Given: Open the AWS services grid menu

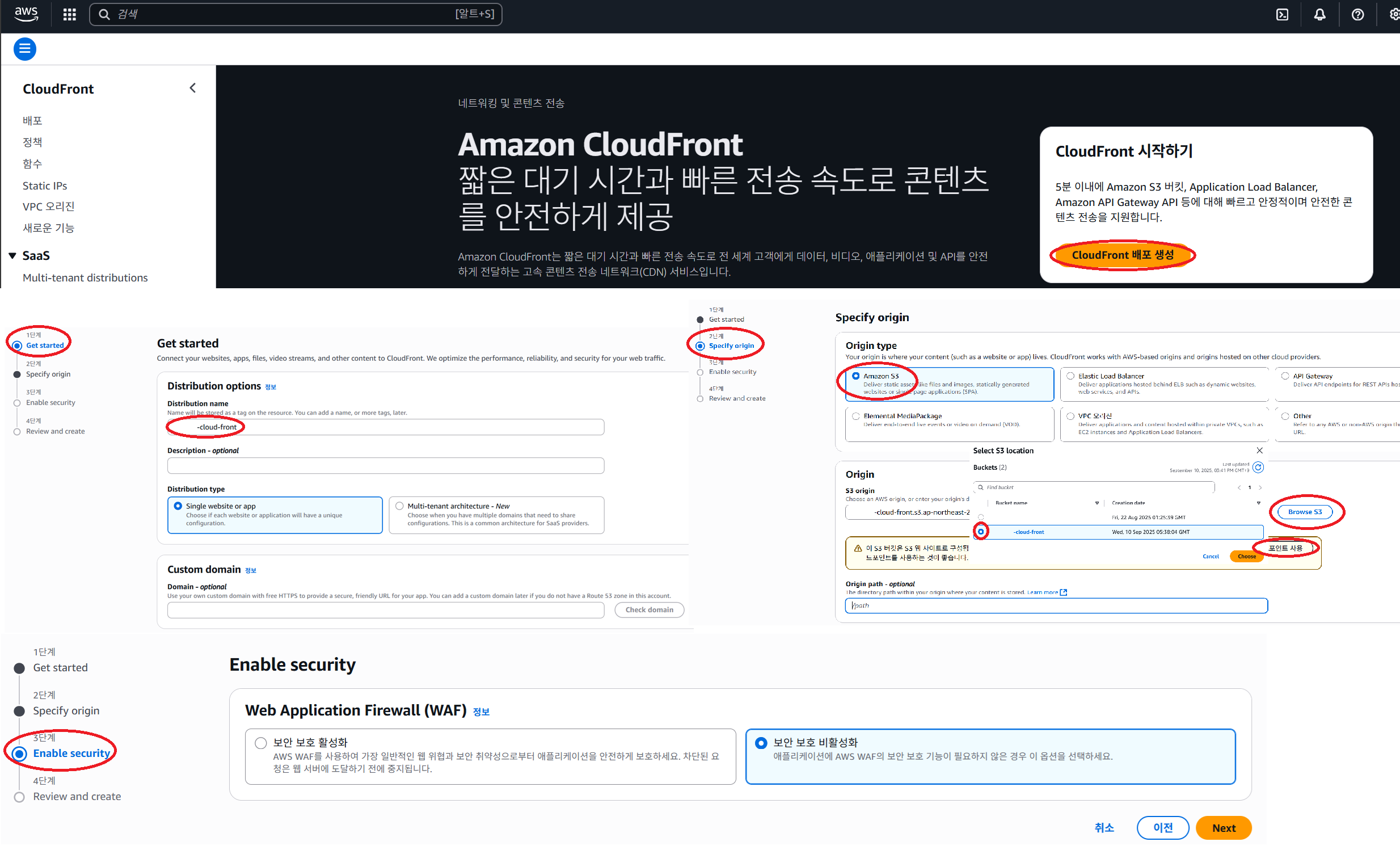Looking at the screenshot, I should click(x=69, y=14).
